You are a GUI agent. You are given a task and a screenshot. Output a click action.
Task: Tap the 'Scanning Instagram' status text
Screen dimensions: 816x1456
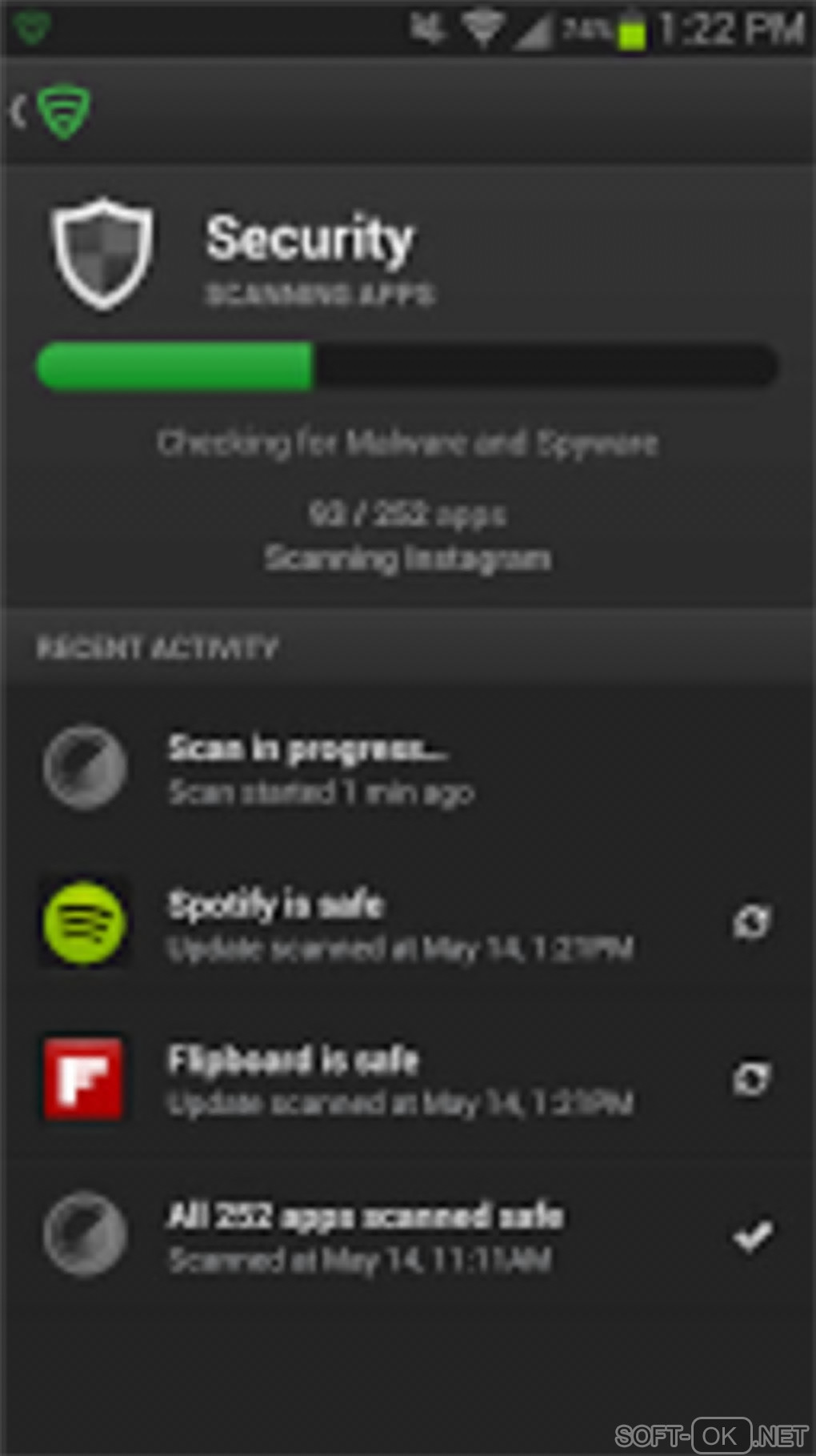pyautogui.click(x=408, y=558)
